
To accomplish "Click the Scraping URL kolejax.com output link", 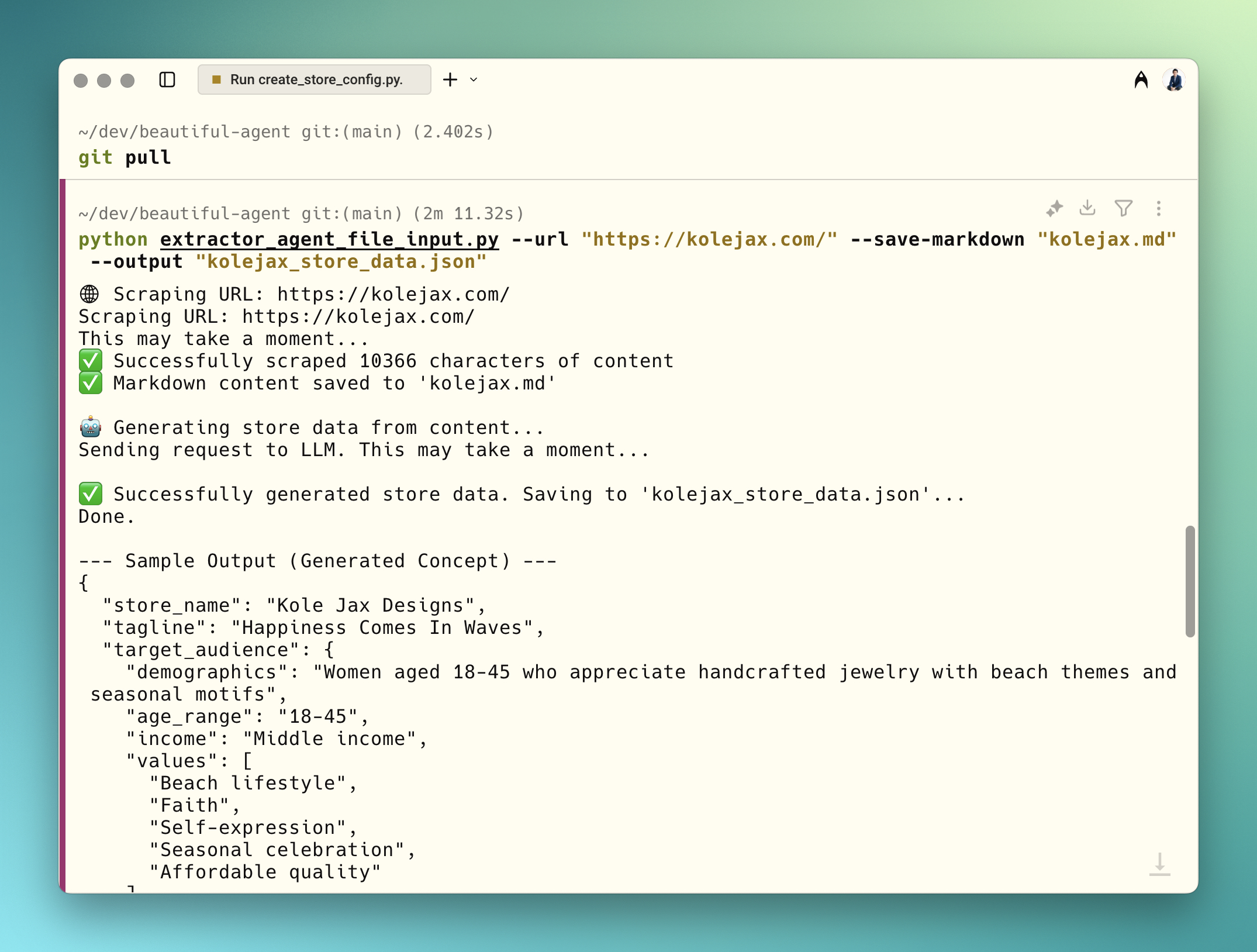I will (393, 294).
